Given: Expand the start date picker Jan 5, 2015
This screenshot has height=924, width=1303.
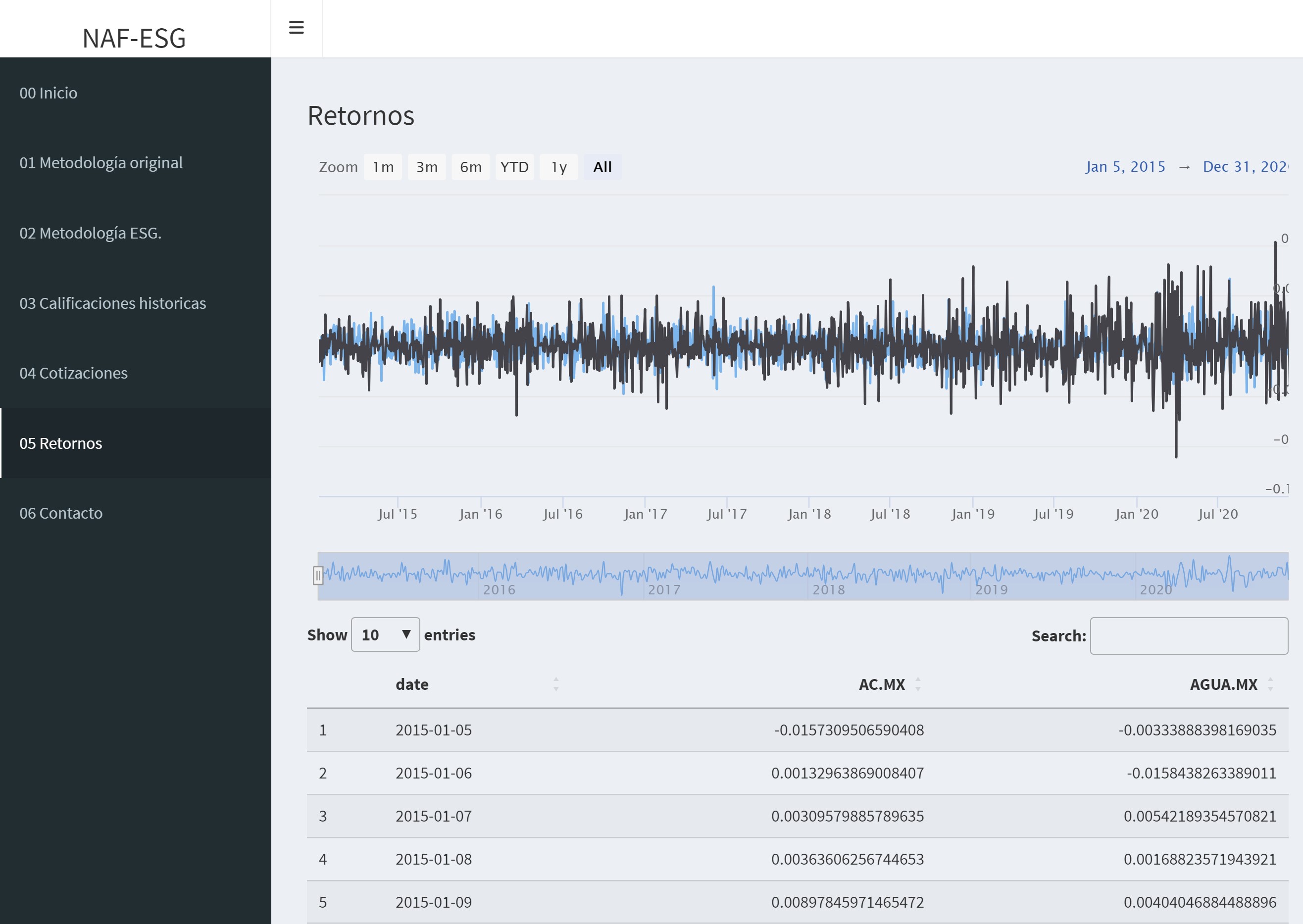Looking at the screenshot, I should click(x=1125, y=166).
